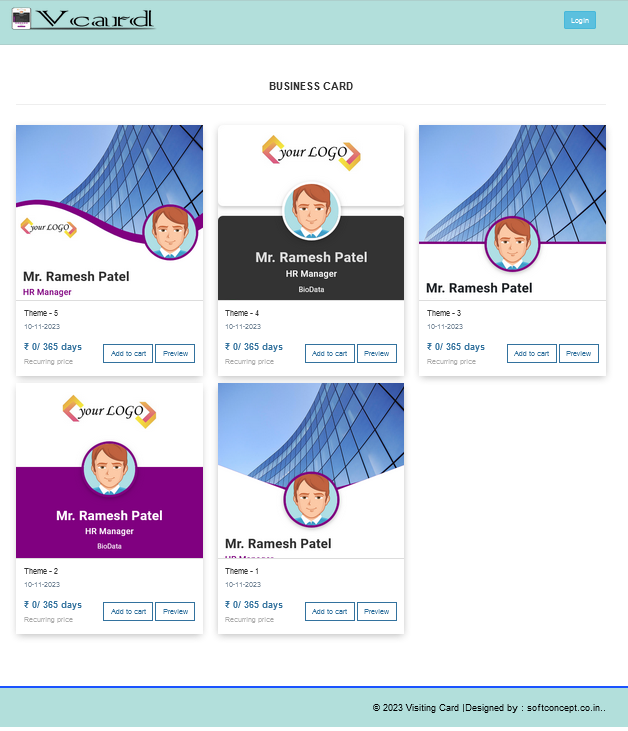
Task: Select the purple Theme - 2 card thumbnail
Action: (x=109, y=470)
